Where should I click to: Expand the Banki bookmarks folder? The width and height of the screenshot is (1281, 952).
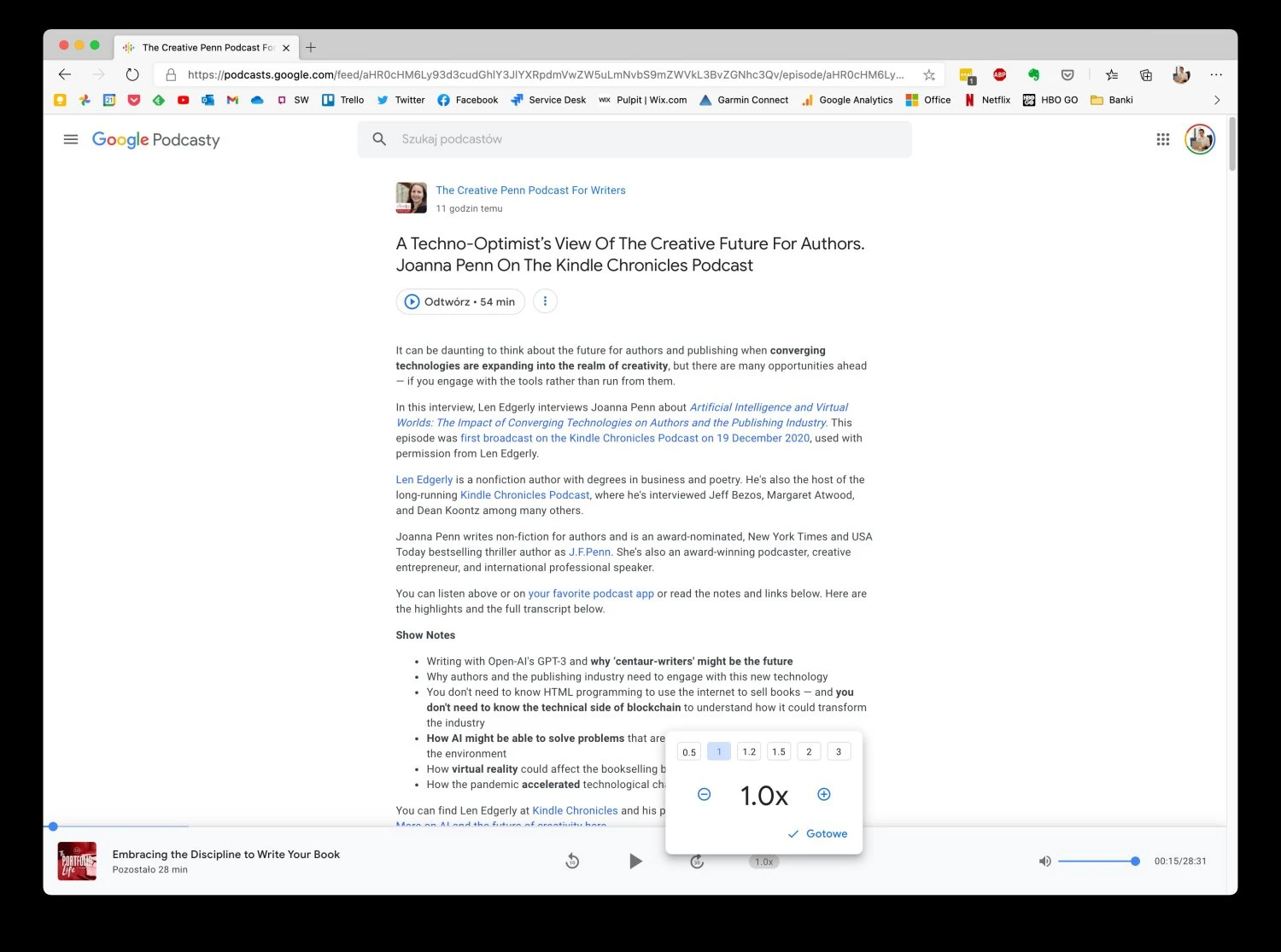click(1112, 100)
